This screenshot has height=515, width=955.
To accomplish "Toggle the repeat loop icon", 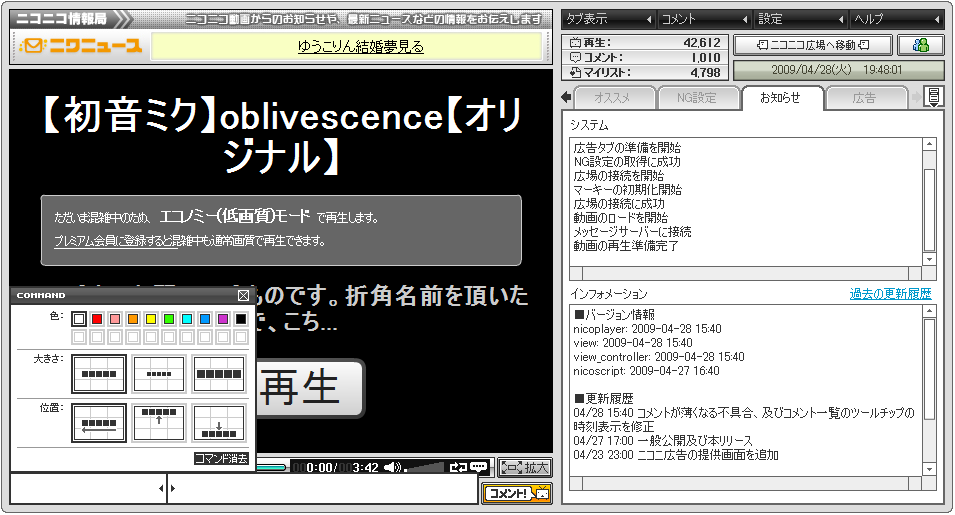I will (x=457, y=468).
